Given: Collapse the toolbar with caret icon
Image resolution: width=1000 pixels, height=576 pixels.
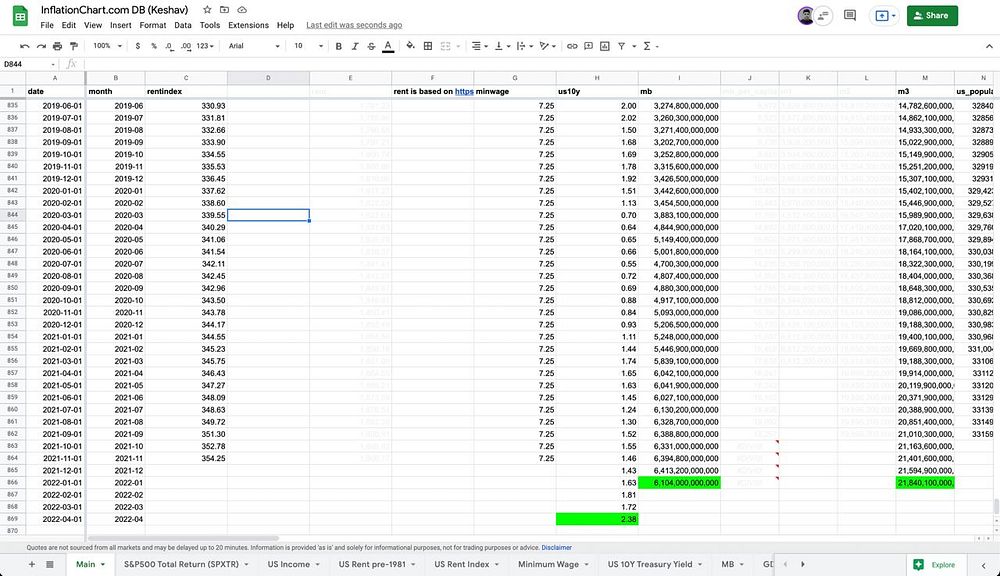Looking at the screenshot, I should tap(989, 46).
